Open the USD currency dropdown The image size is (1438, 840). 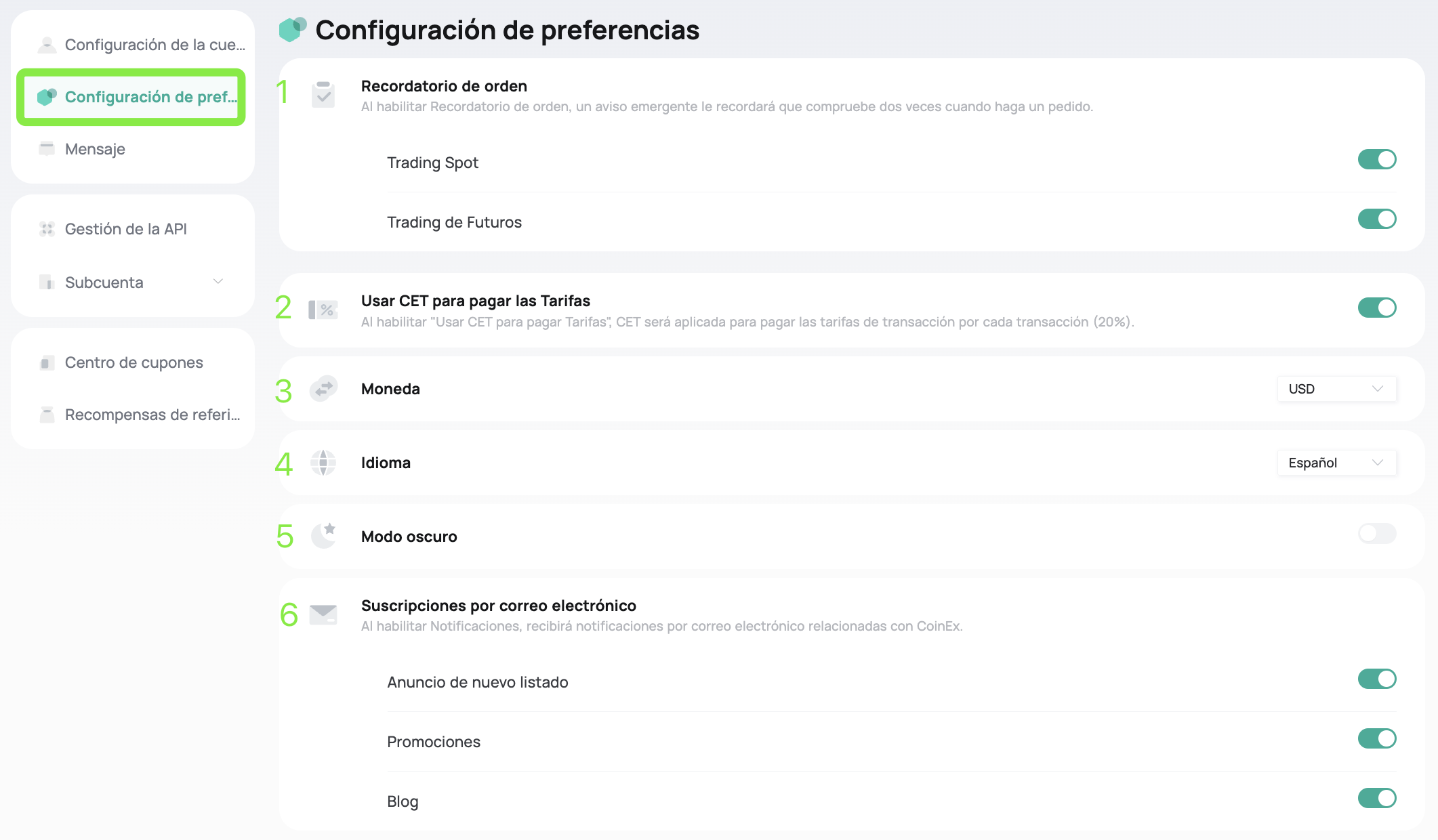coord(1336,389)
